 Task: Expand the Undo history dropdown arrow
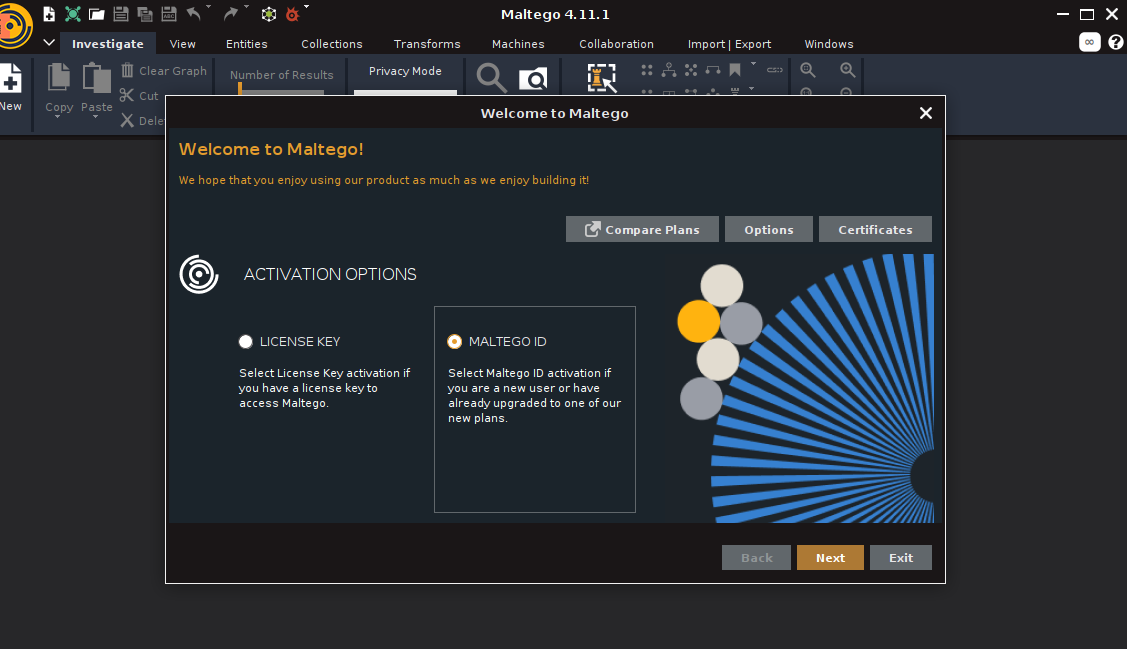208,7
